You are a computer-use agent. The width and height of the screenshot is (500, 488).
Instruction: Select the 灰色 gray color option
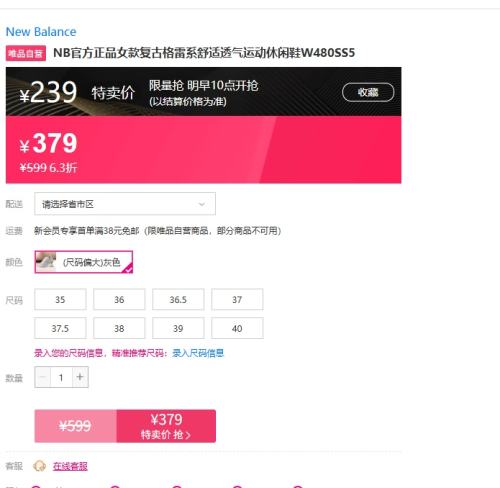(84, 262)
